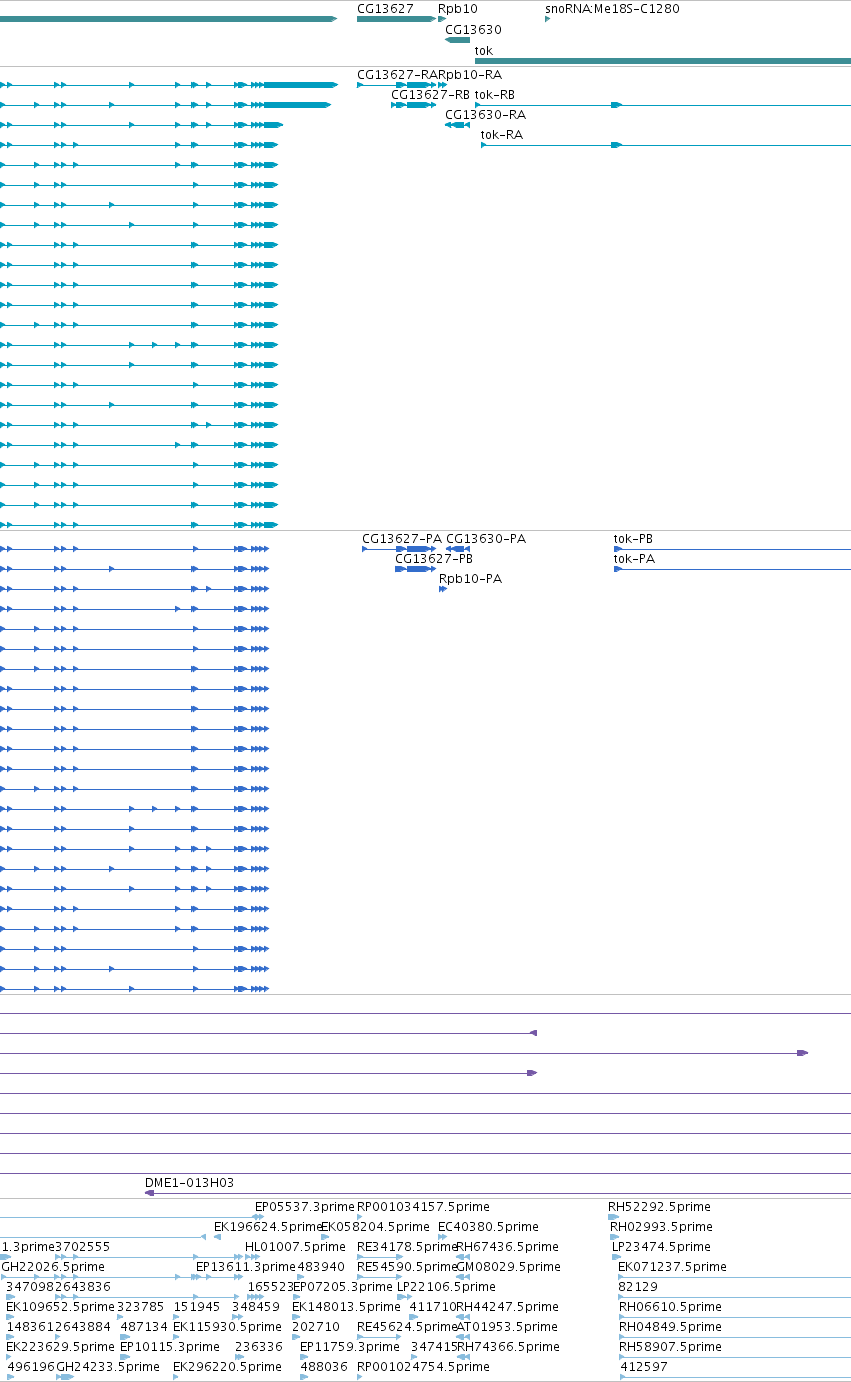Open the CG13627-RA transcript label

[x=399, y=74]
